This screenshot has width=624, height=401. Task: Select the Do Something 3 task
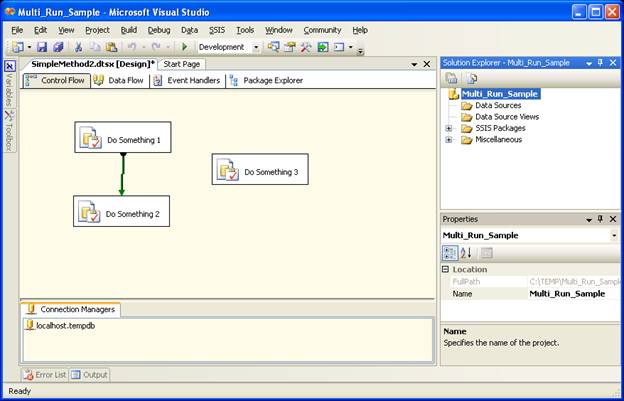pos(260,169)
